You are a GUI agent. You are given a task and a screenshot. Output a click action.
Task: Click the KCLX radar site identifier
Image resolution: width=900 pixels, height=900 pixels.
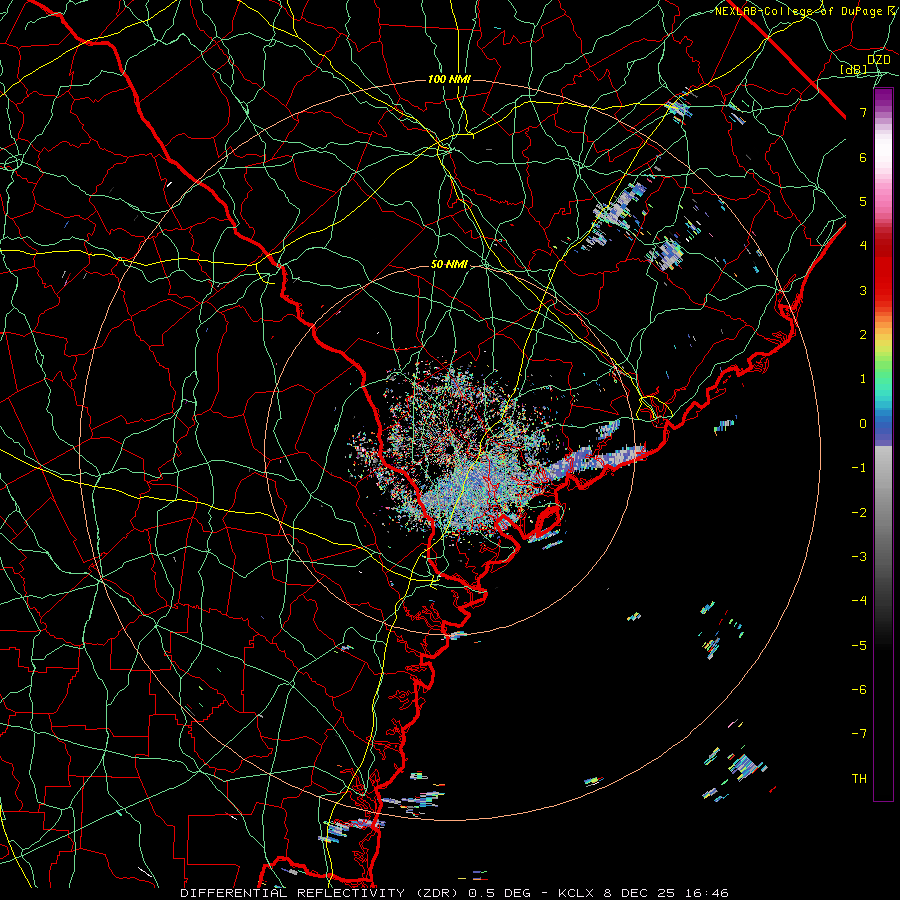click(577, 893)
